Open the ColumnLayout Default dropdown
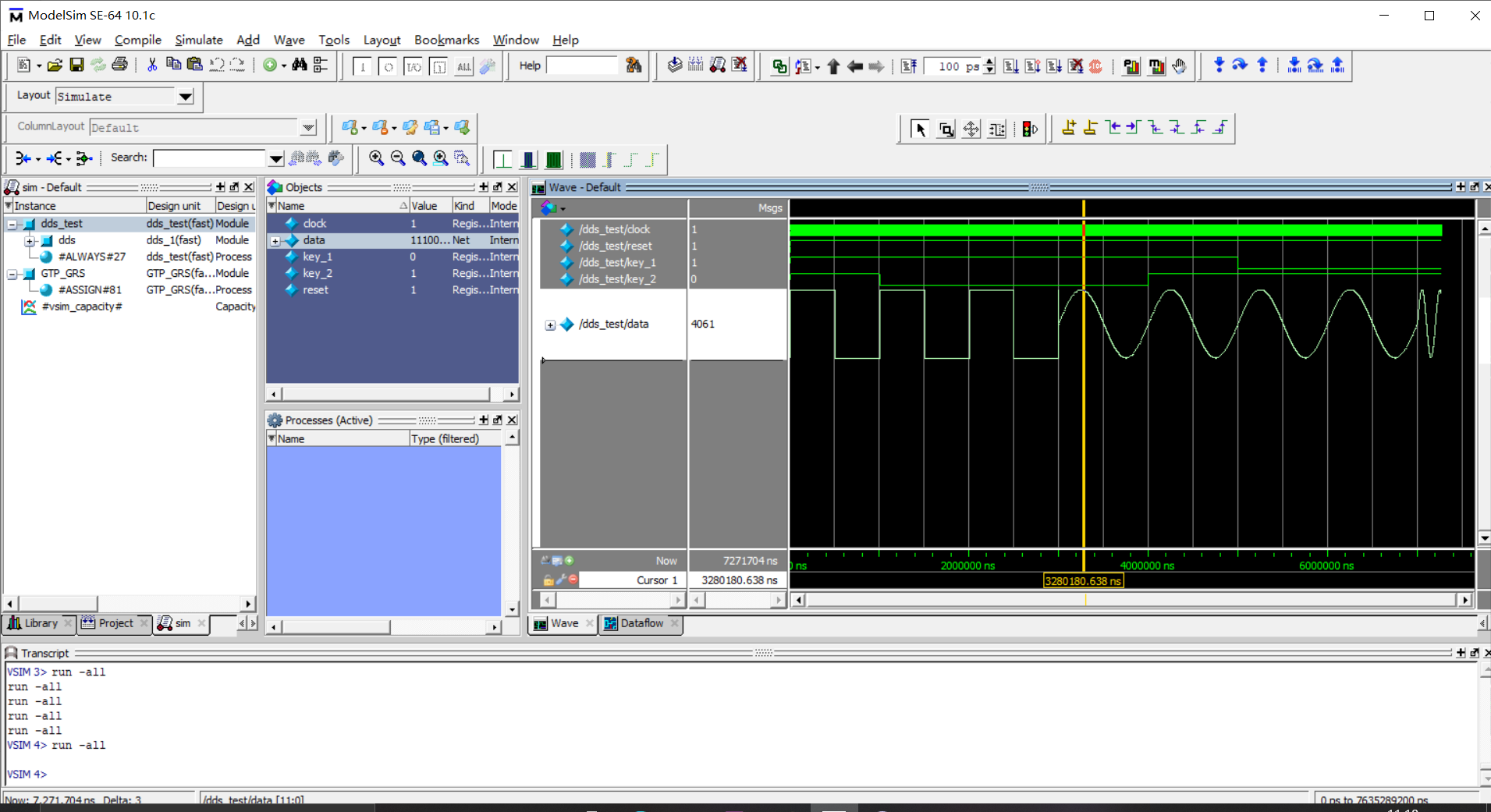Viewport: 1491px width, 812px height. coord(309,126)
